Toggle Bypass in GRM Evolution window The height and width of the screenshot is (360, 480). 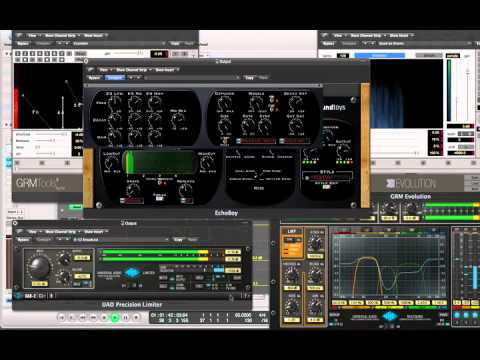click(328, 43)
